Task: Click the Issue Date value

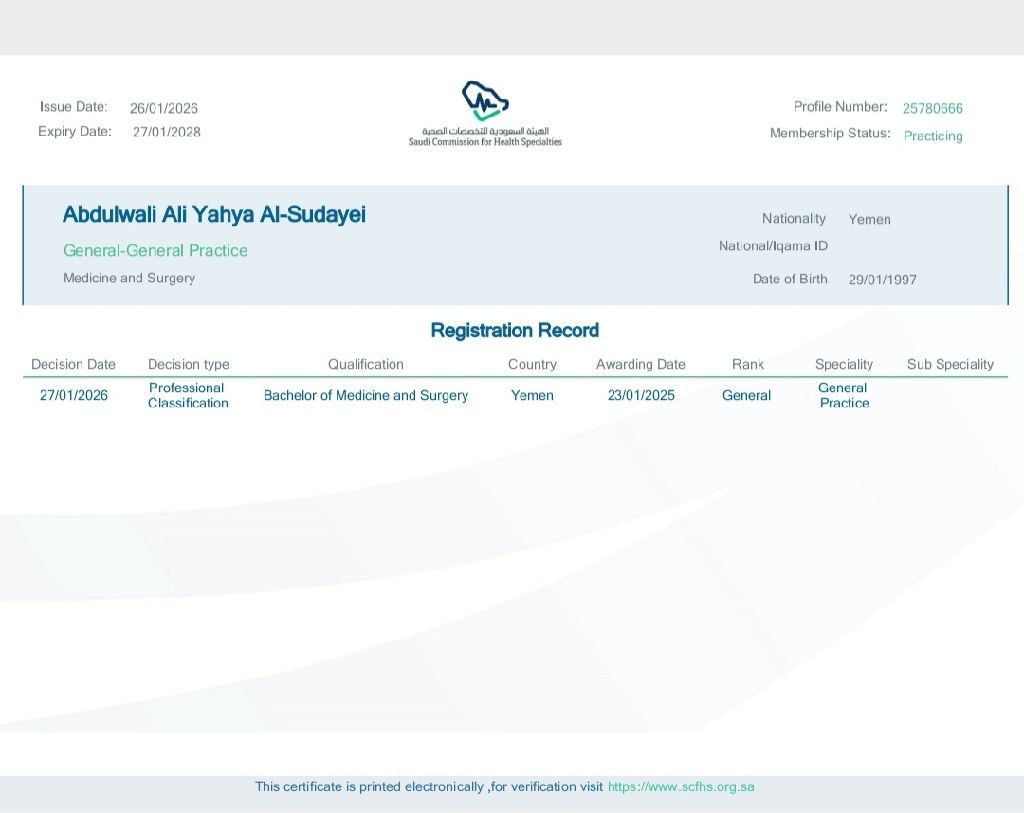Action: tap(163, 108)
